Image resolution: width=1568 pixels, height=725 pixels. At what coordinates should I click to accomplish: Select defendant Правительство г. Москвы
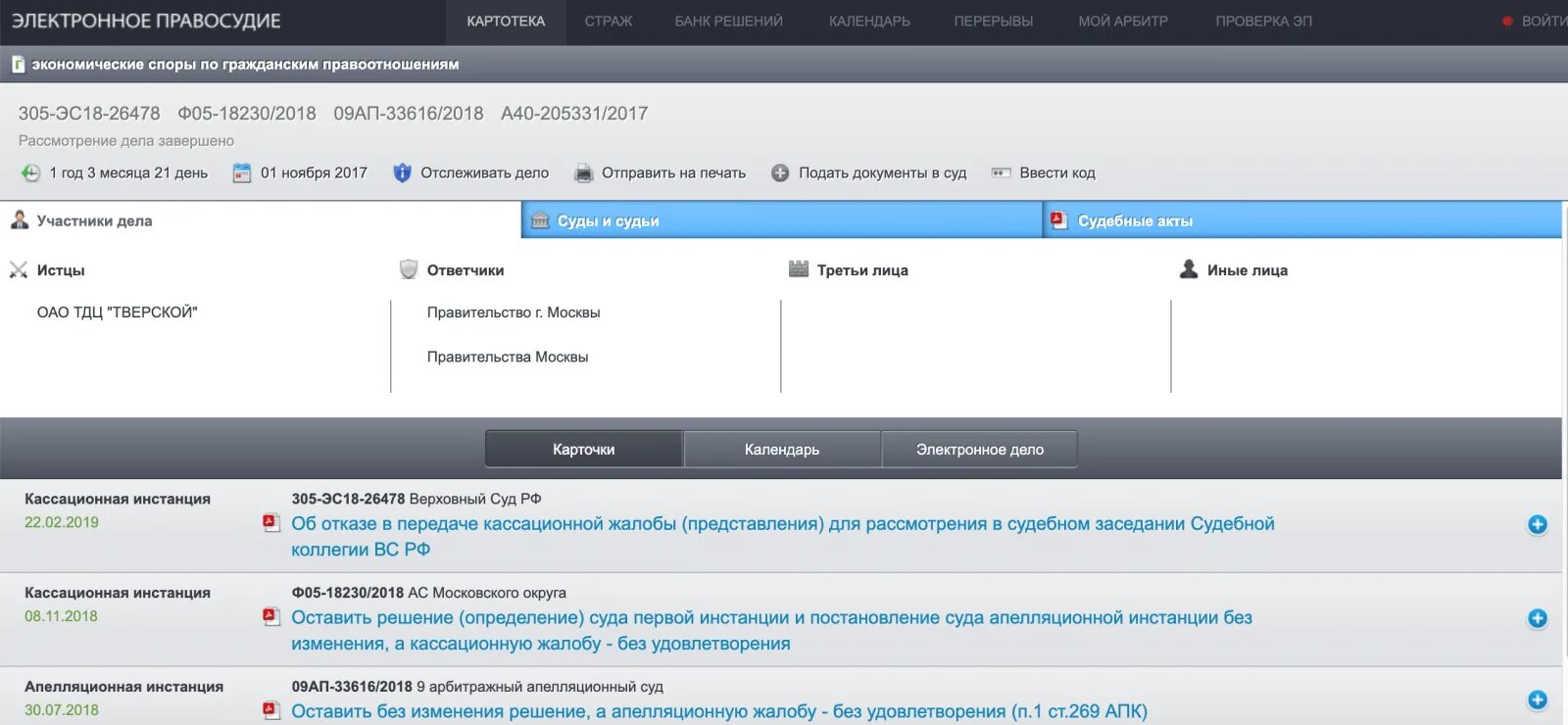pyautogui.click(x=514, y=313)
